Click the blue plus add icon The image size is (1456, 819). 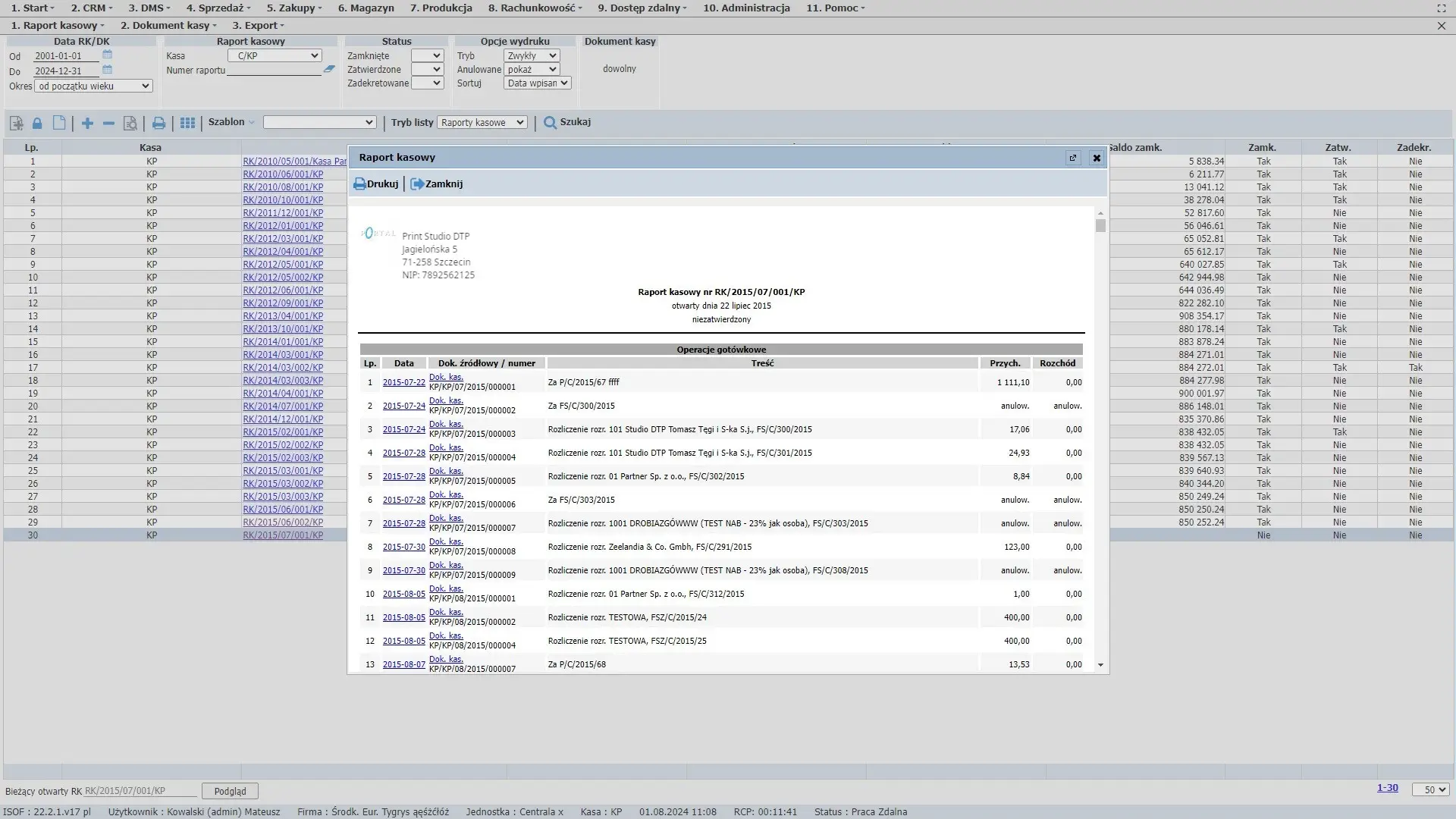(x=87, y=123)
